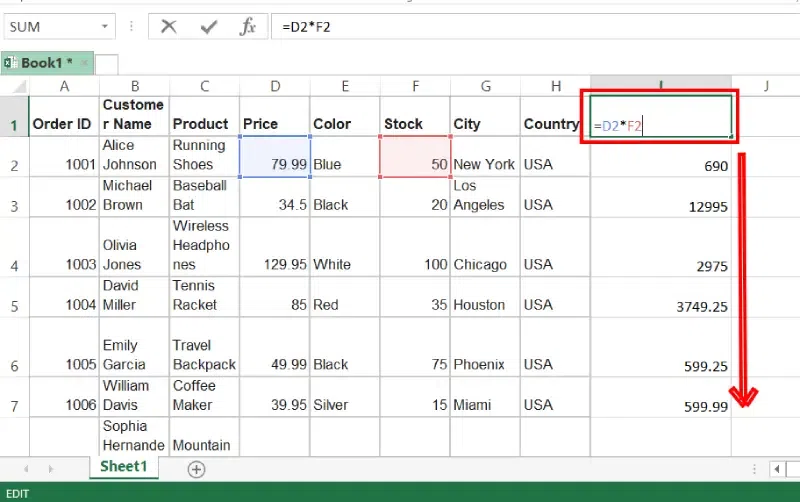Open the blank tab beside Book1

[107, 64]
